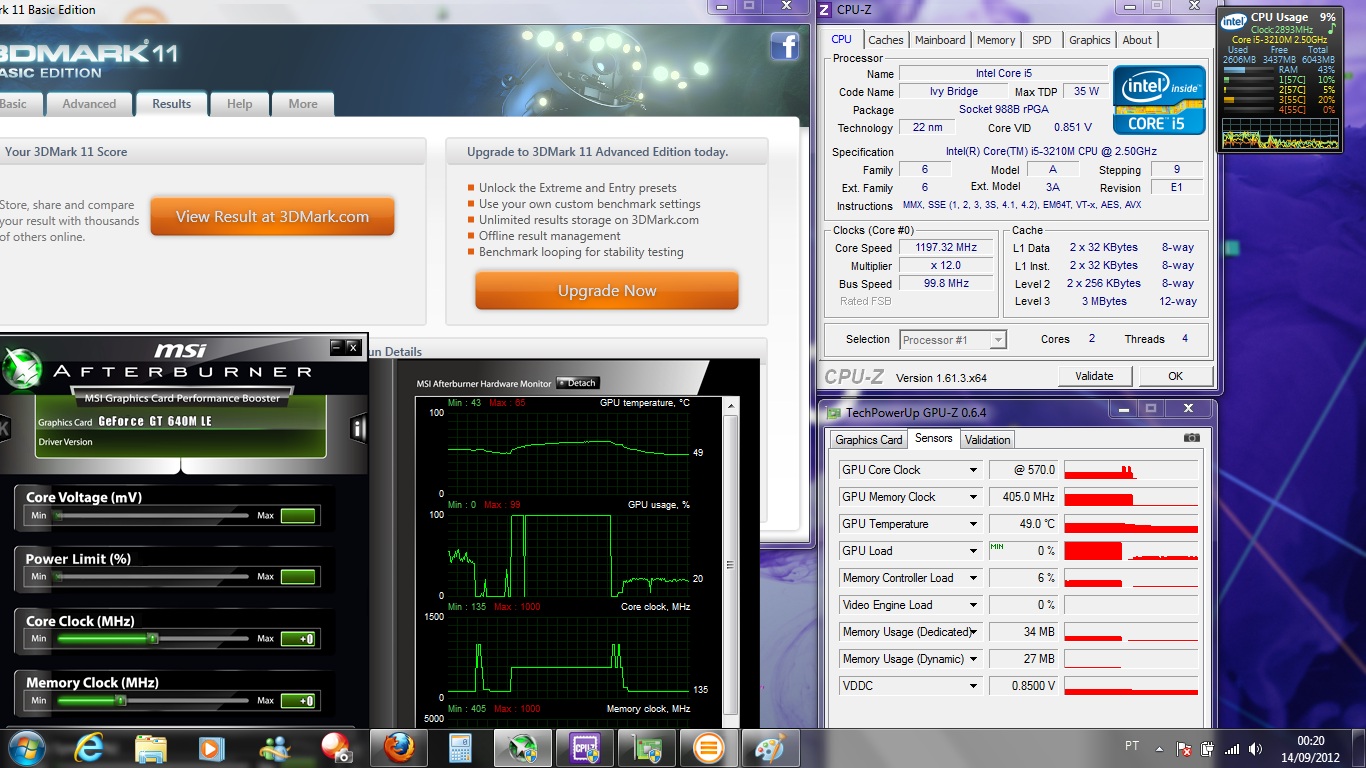Click the PT language indicator
This screenshot has width=1366, height=768.
coord(1132,747)
